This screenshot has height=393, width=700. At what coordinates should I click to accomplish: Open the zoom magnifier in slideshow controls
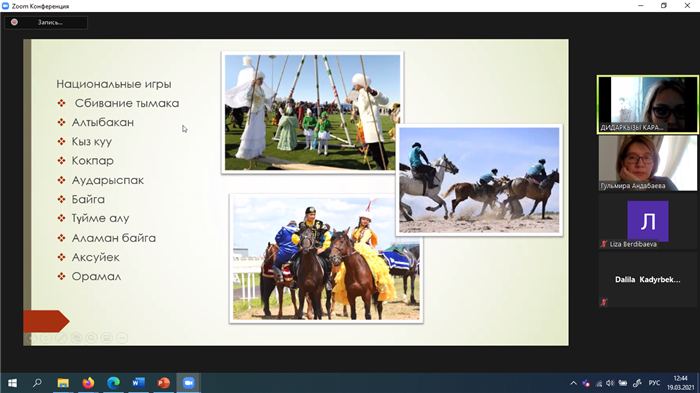pyautogui.click(x=92, y=338)
